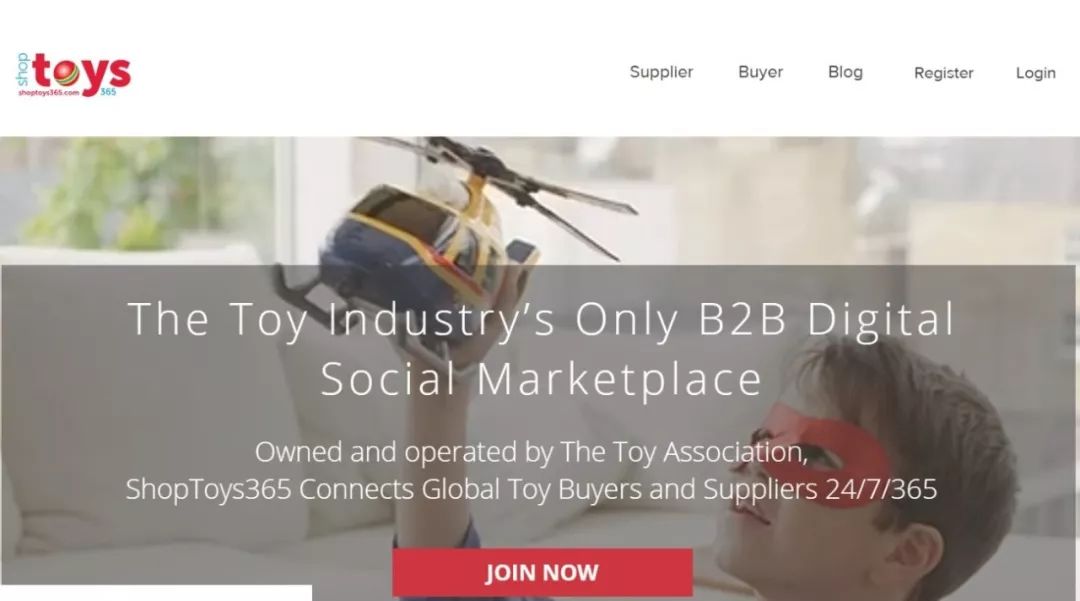Viewport: 1080px width, 601px height.
Task: Click the red ball in the toys logo
Action: 65,74
